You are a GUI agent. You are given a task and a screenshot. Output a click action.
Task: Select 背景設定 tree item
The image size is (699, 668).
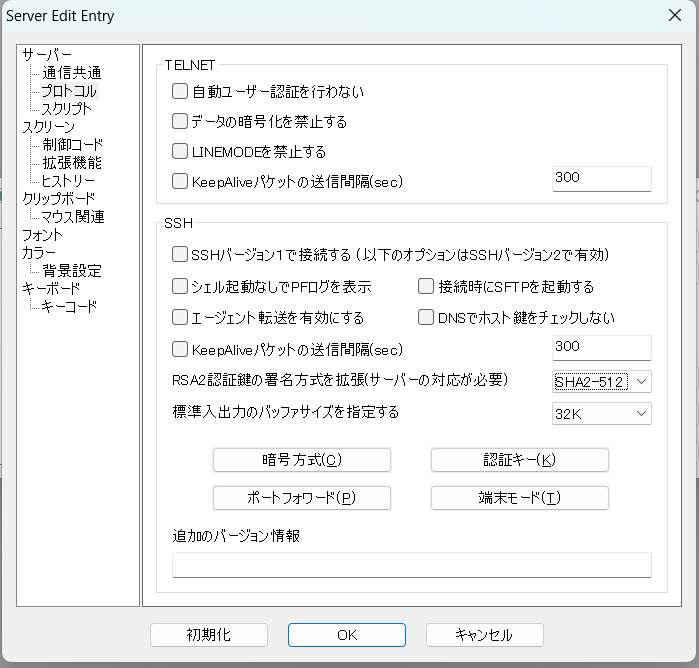click(x=72, y=271)
